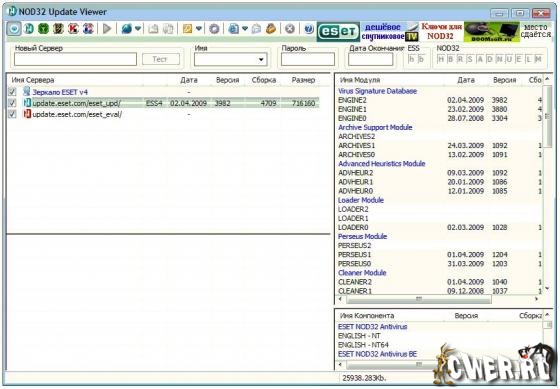
Task: Expand the dropdown arrow beside the globe icon
Action: coord(138,29)
